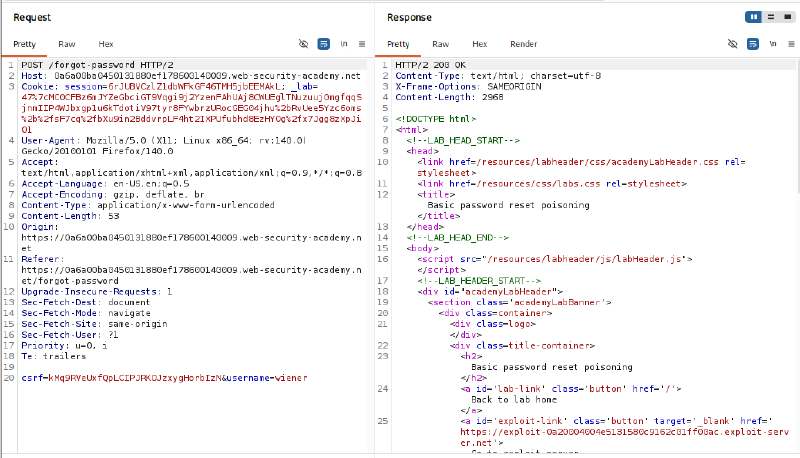Click the DOCTYPE html line in response
800x458 pixels.
(436, 119)
